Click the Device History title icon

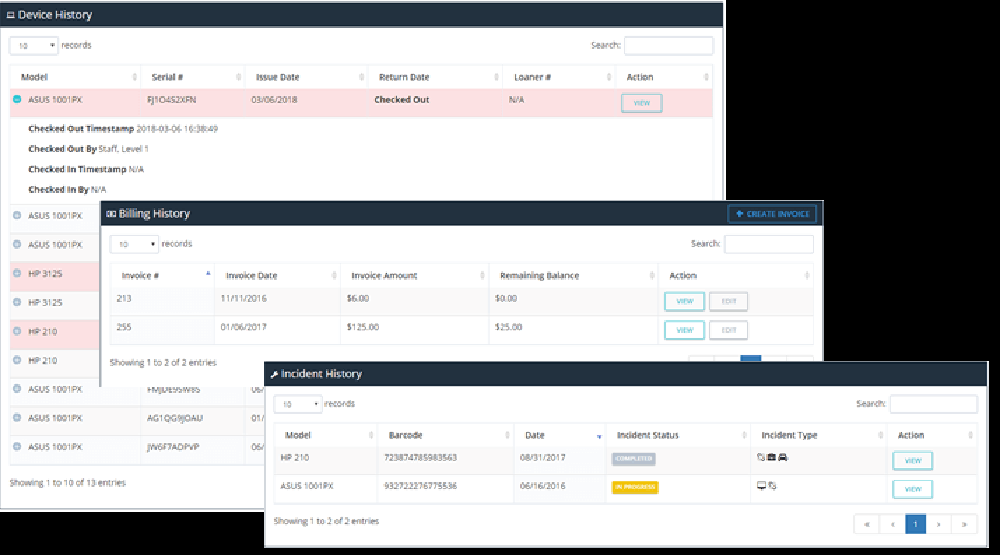pos(10,15)
